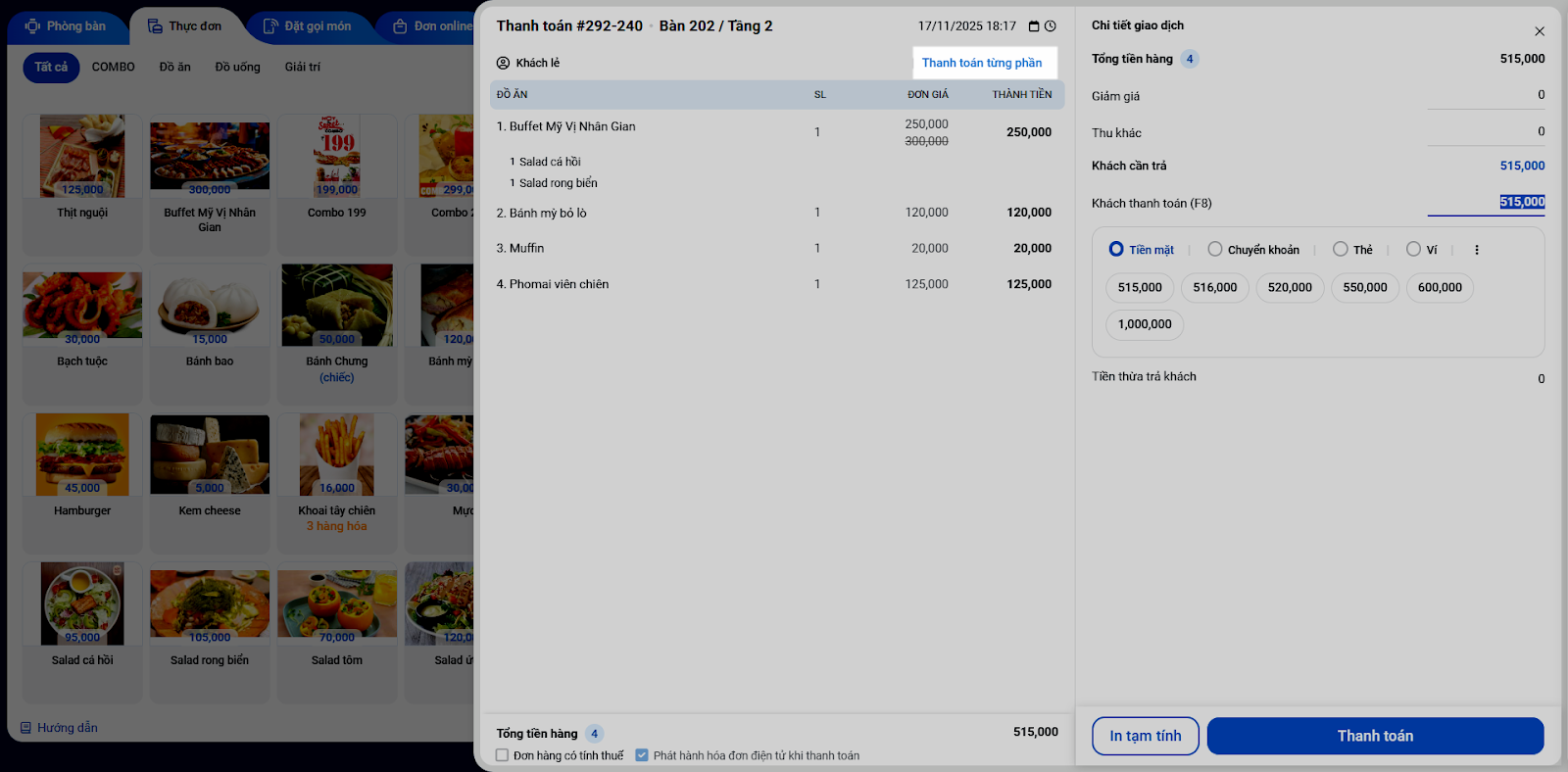This screenshot has height=772, width=1568.
Task: Select the Kem cheese menu item
Action: coord(210,484)
